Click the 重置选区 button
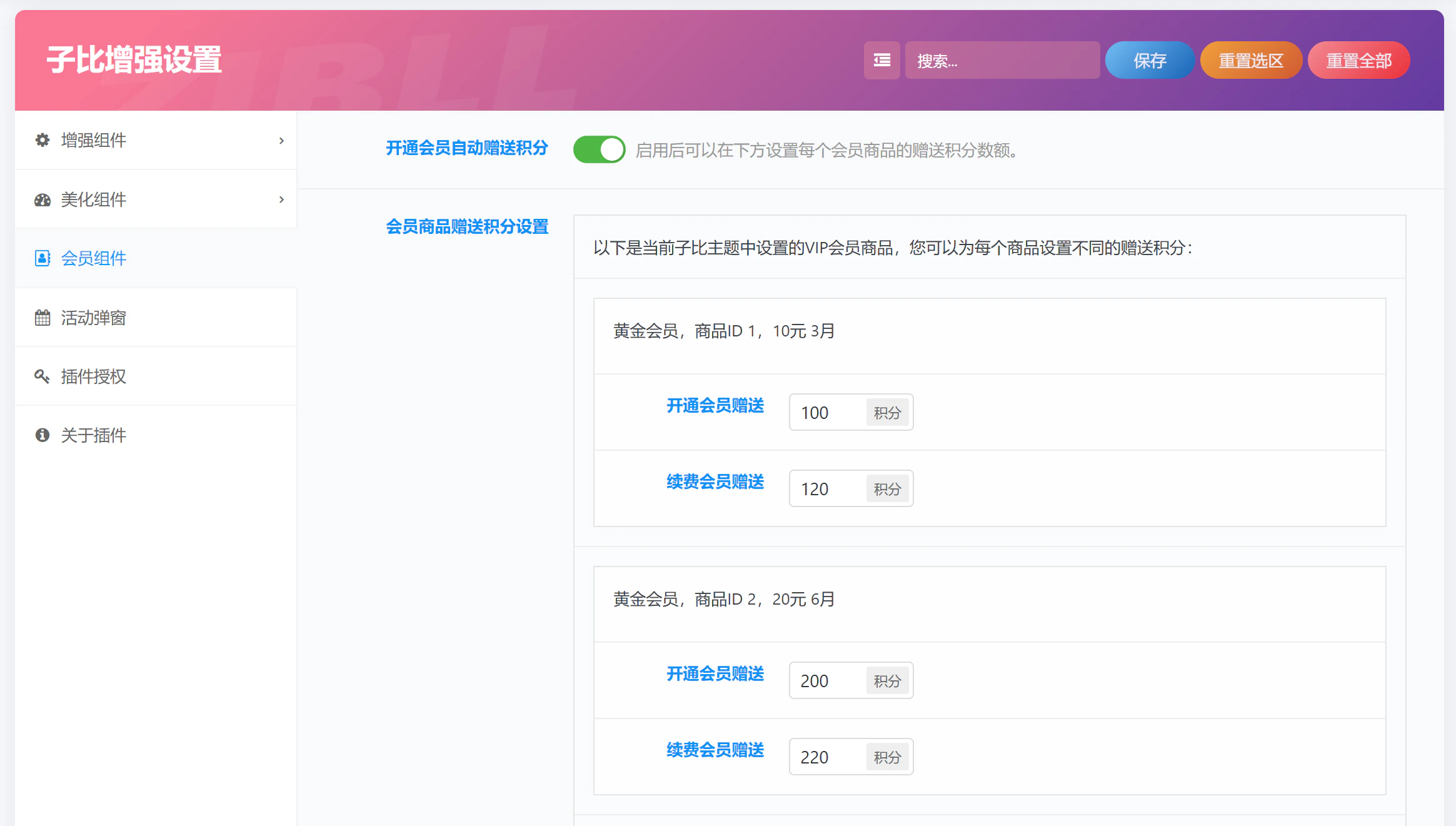The image size is (1456, 826). pos(1251,60)
